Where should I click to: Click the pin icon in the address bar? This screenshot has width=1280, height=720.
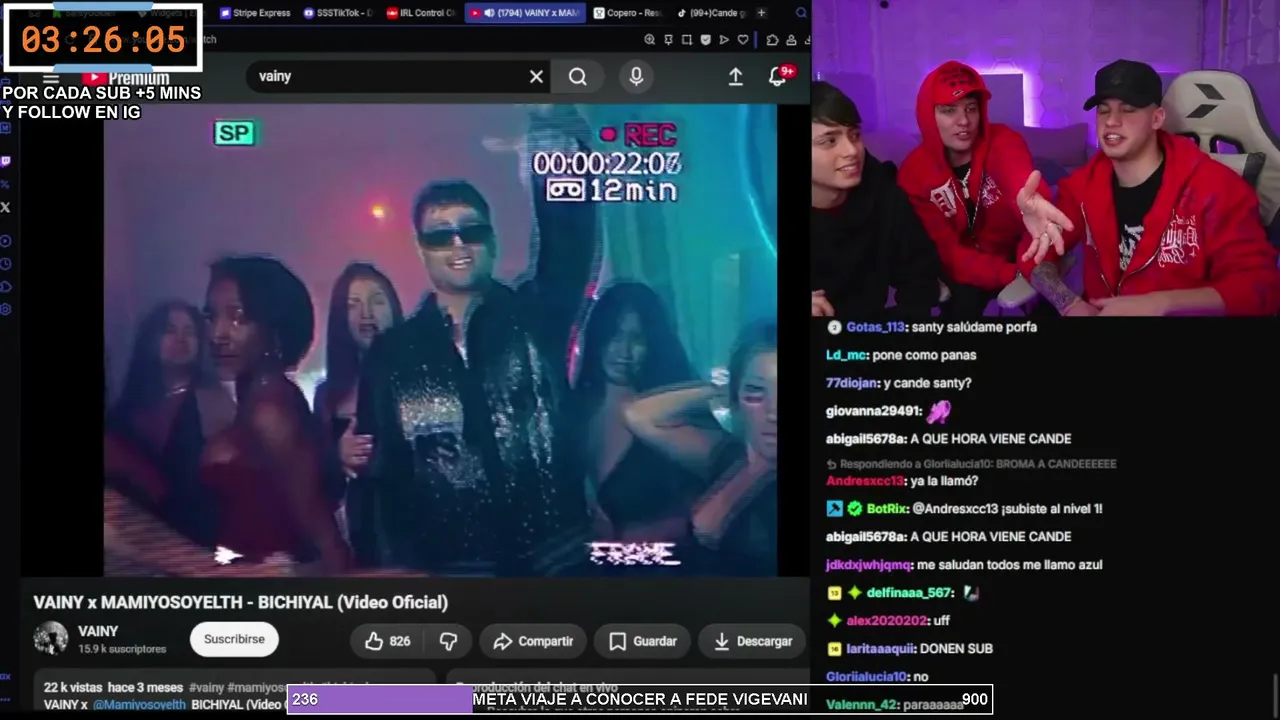pyautogui.click(x=668, y=40)
